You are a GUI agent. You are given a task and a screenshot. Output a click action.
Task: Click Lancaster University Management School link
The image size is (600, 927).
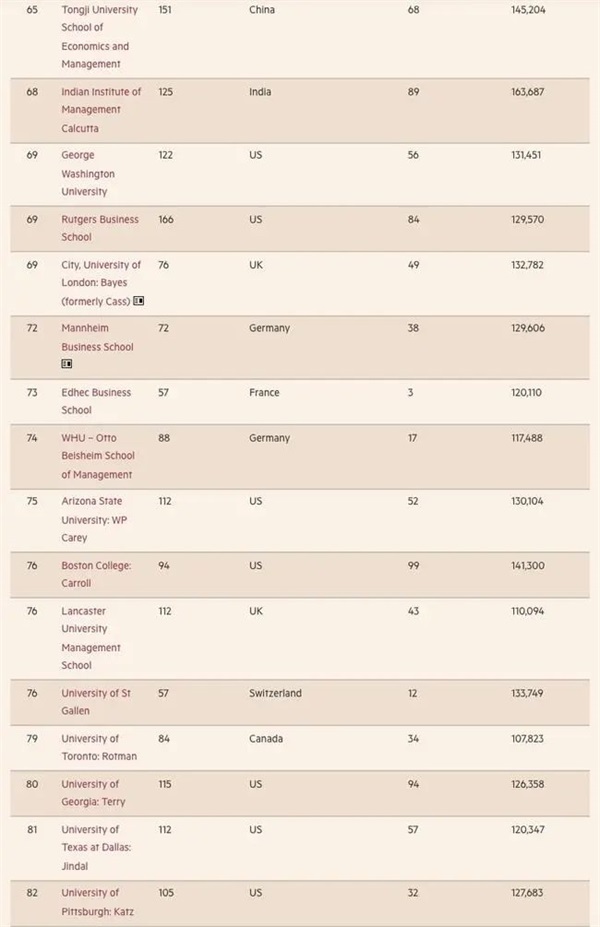[x=90, y=638]
